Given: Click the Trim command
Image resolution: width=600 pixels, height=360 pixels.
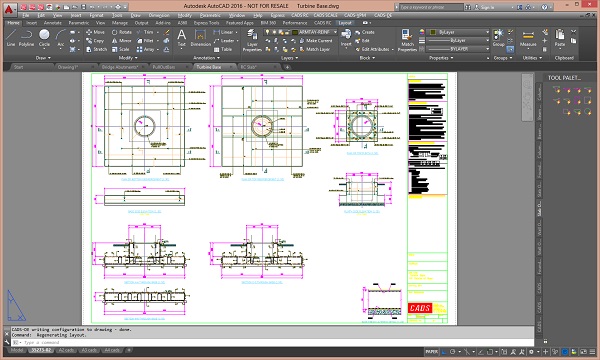Looking at the screenshot, I should point(145,32).
